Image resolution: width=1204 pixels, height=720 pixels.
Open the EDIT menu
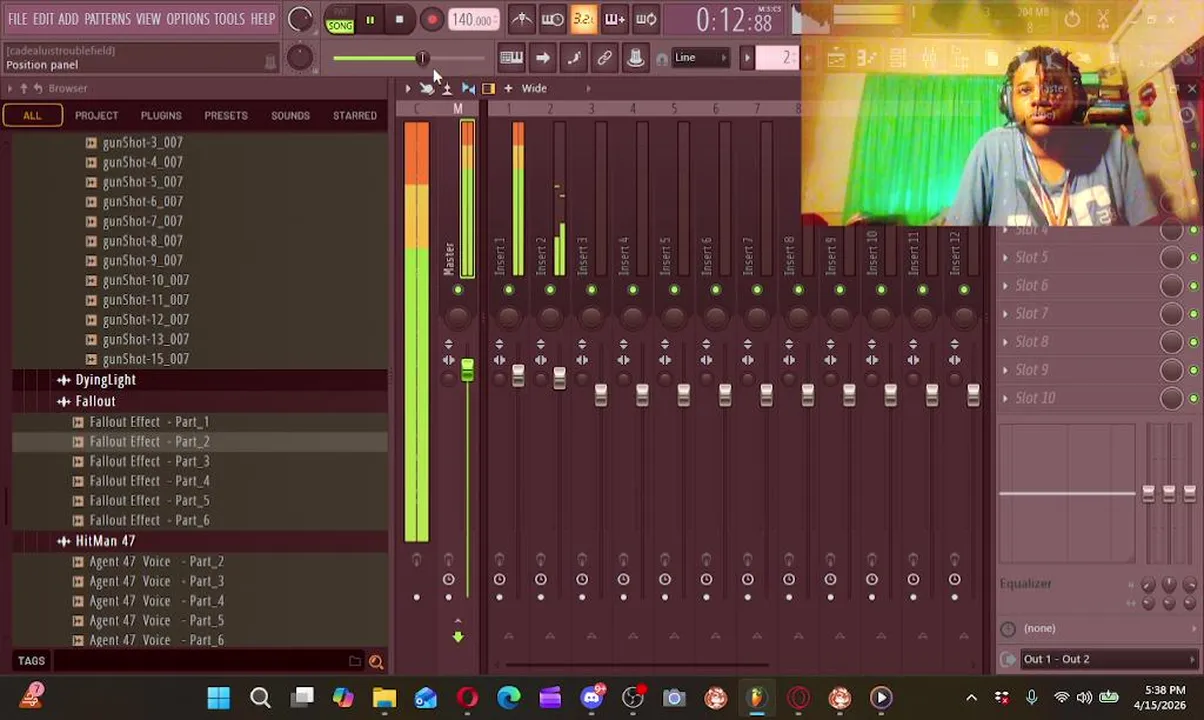point(43,19)
